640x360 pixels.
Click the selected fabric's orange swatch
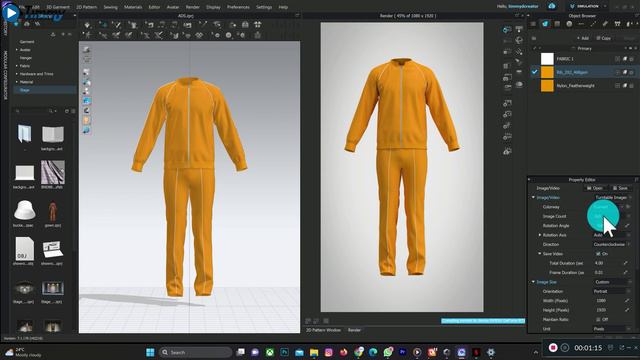547,72
